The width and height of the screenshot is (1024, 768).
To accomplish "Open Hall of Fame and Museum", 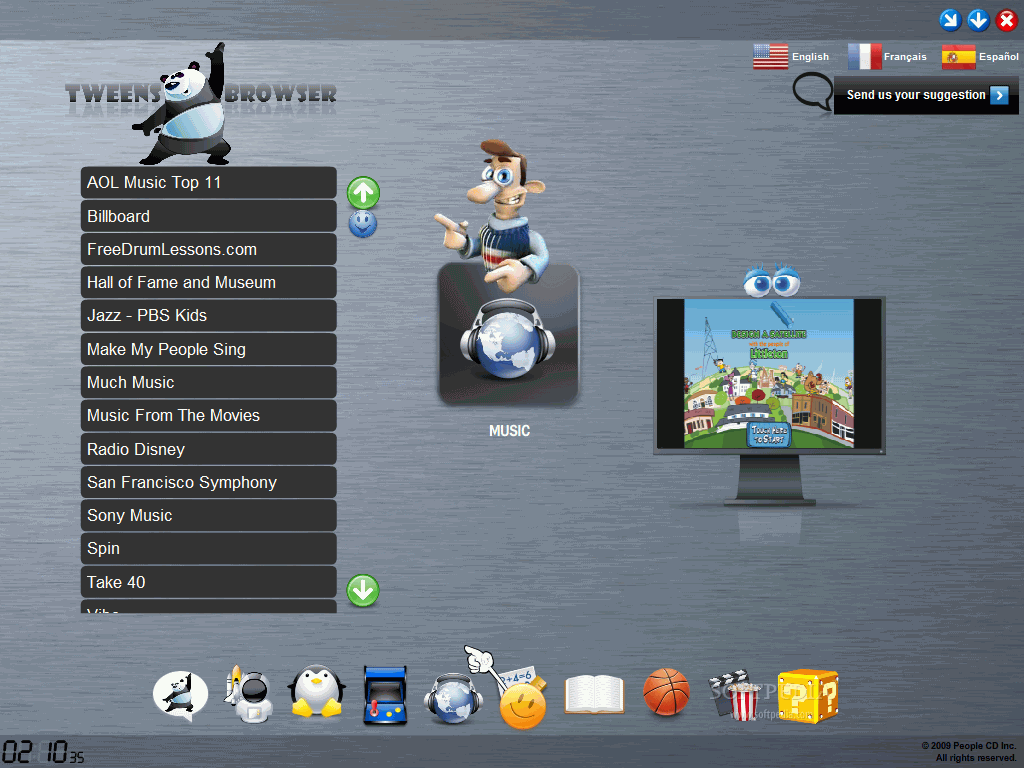I will (x=208, y=282).
